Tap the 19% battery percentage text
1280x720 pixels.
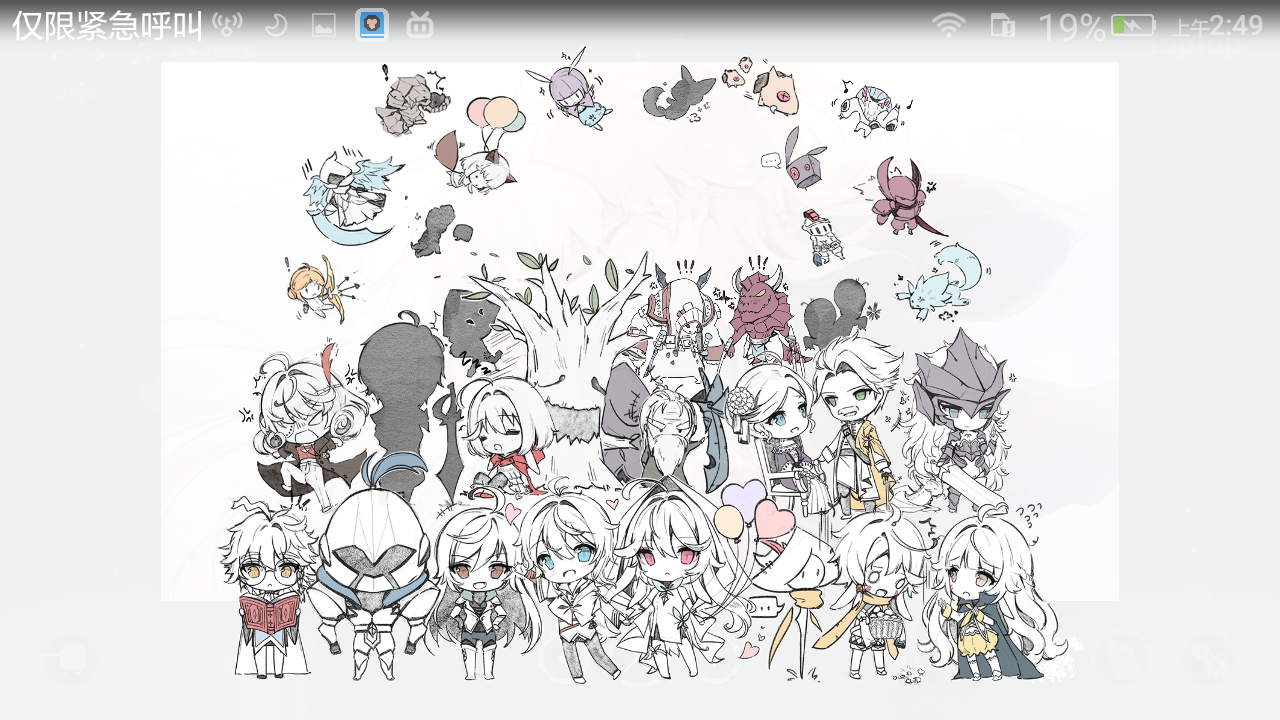1071,27
